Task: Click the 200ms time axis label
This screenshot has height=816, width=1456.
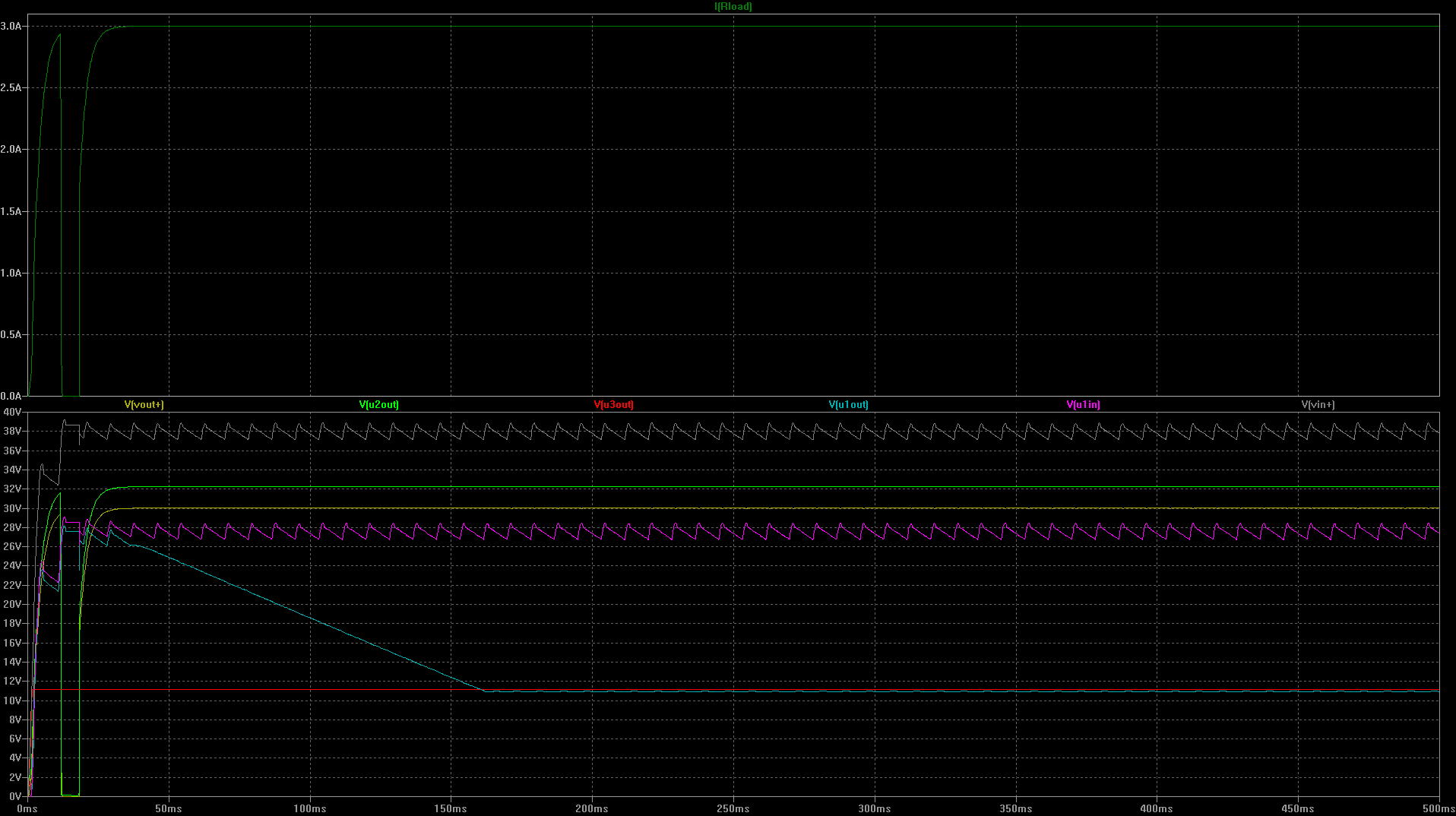Action: pyautogui.click(x=592, y=809)
